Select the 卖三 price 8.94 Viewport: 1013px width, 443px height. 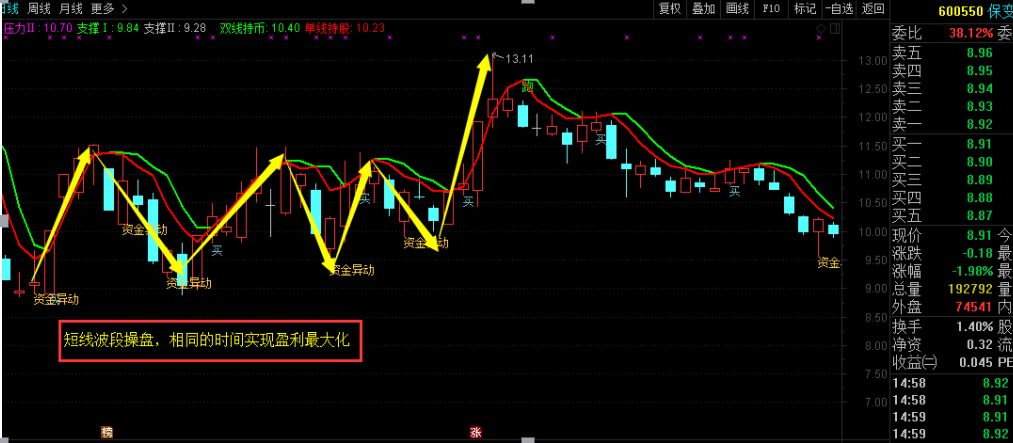tap(979, 89)
